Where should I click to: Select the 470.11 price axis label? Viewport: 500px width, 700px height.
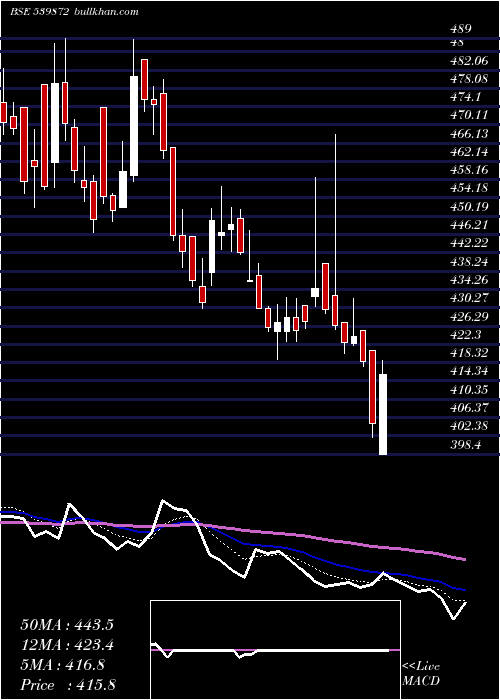[x=469, y=115]
